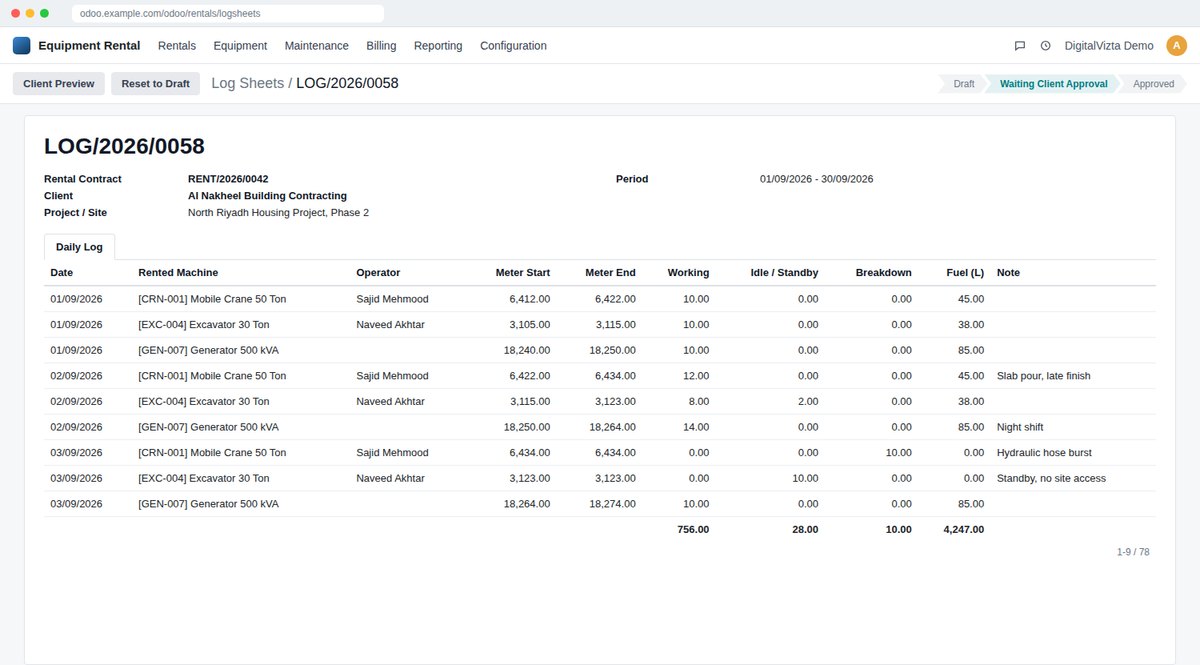The image size is (1200, 665).
Task: Sort by the Note column header
Action: (1008, 272)
